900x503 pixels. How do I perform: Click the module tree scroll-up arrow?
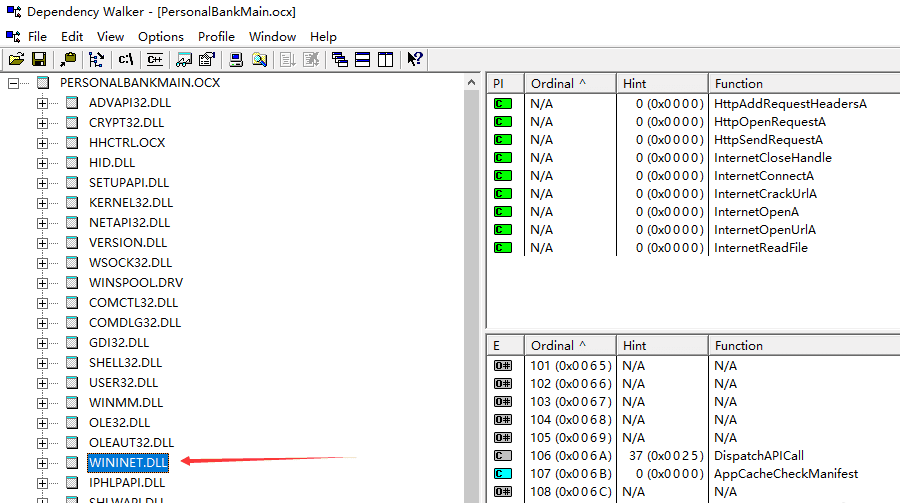pyautogui.click(x=471, y=82)
